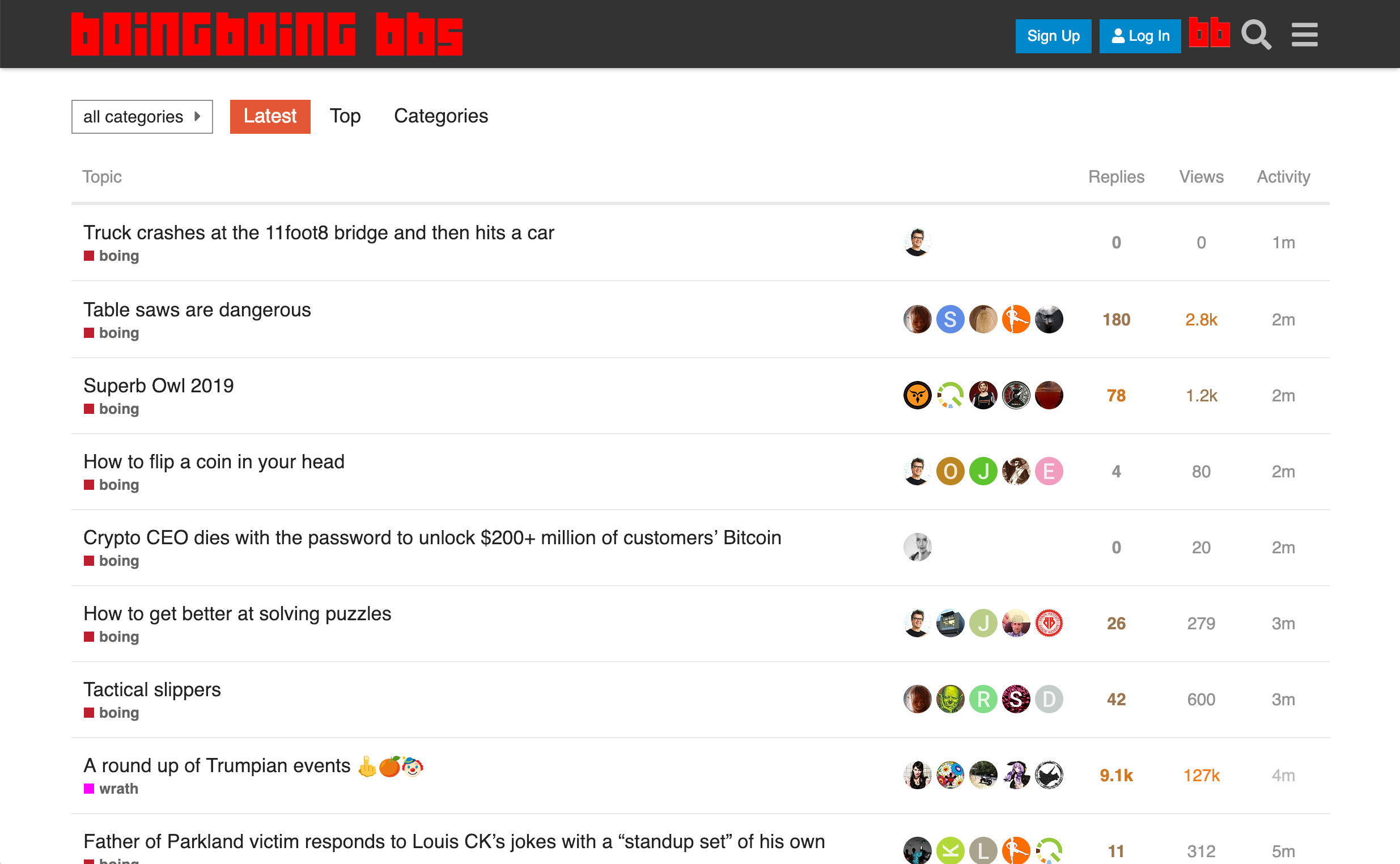Toggle the all categories filter expander
The width and height of the screenshot is (1400, 864).
pyautogui.click(x=142, y=116)
